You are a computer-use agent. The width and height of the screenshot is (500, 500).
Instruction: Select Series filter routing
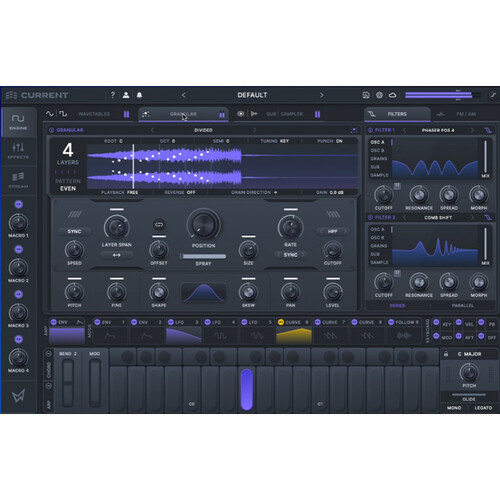pos(397,306)
